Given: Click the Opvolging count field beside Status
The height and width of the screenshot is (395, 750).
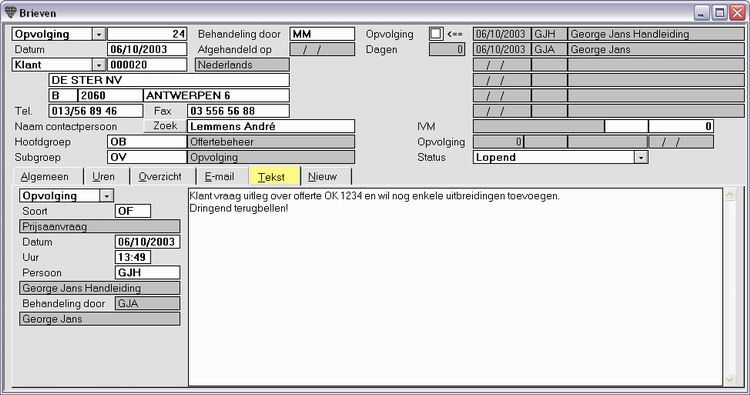Looking at the screenshot, I should click(498, 142).
